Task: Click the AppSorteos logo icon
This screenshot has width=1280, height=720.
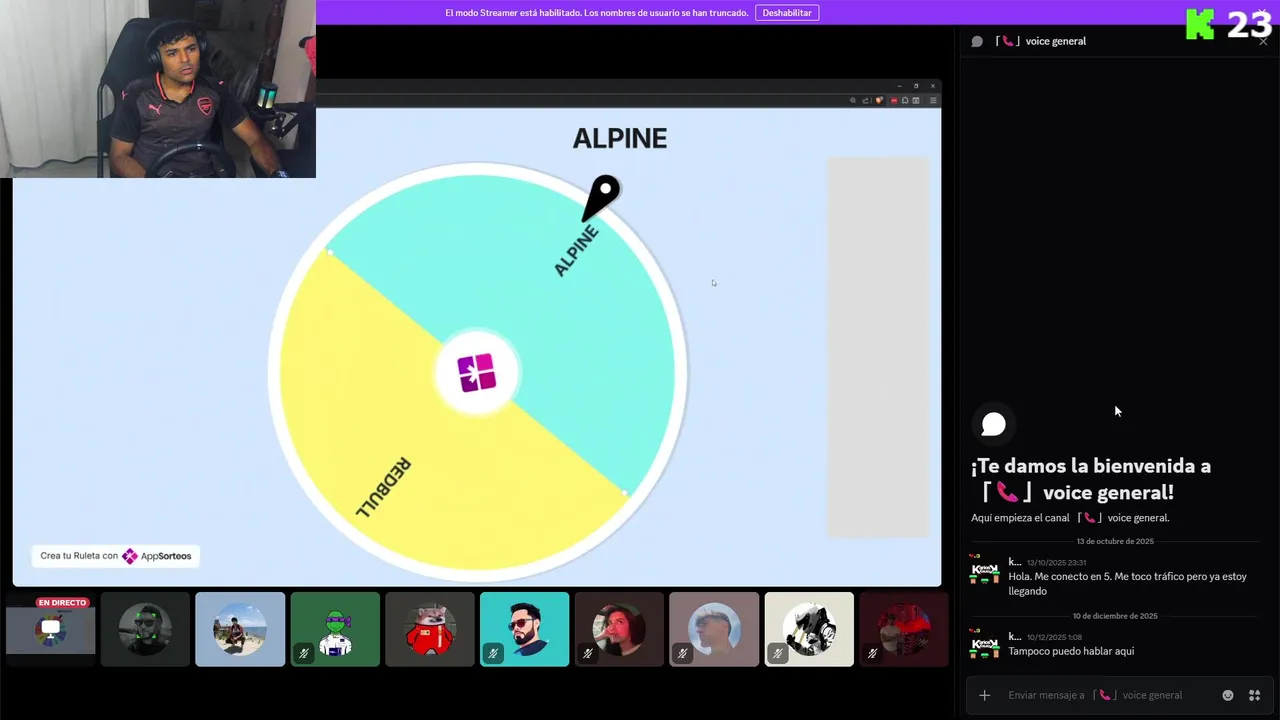Action: pyautogui.click(x=130, y=556)
